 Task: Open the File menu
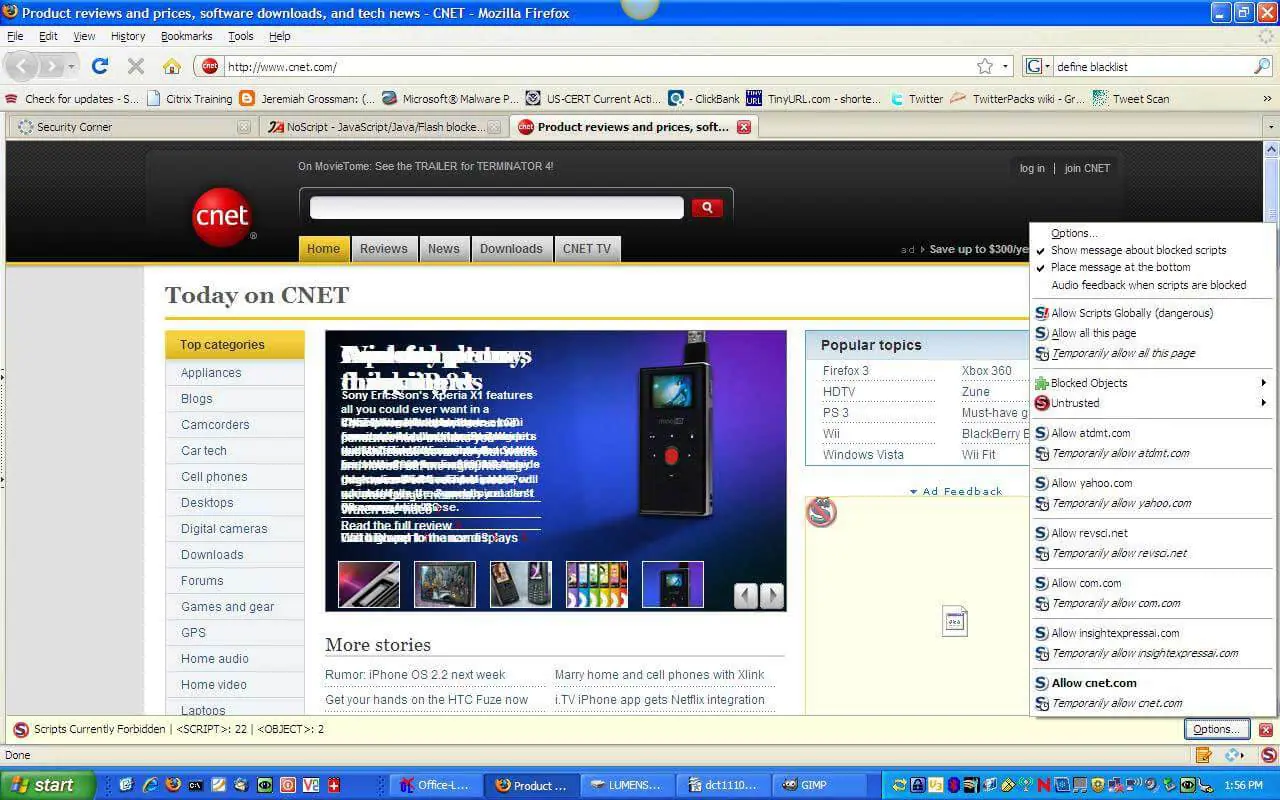coord(15,36)
